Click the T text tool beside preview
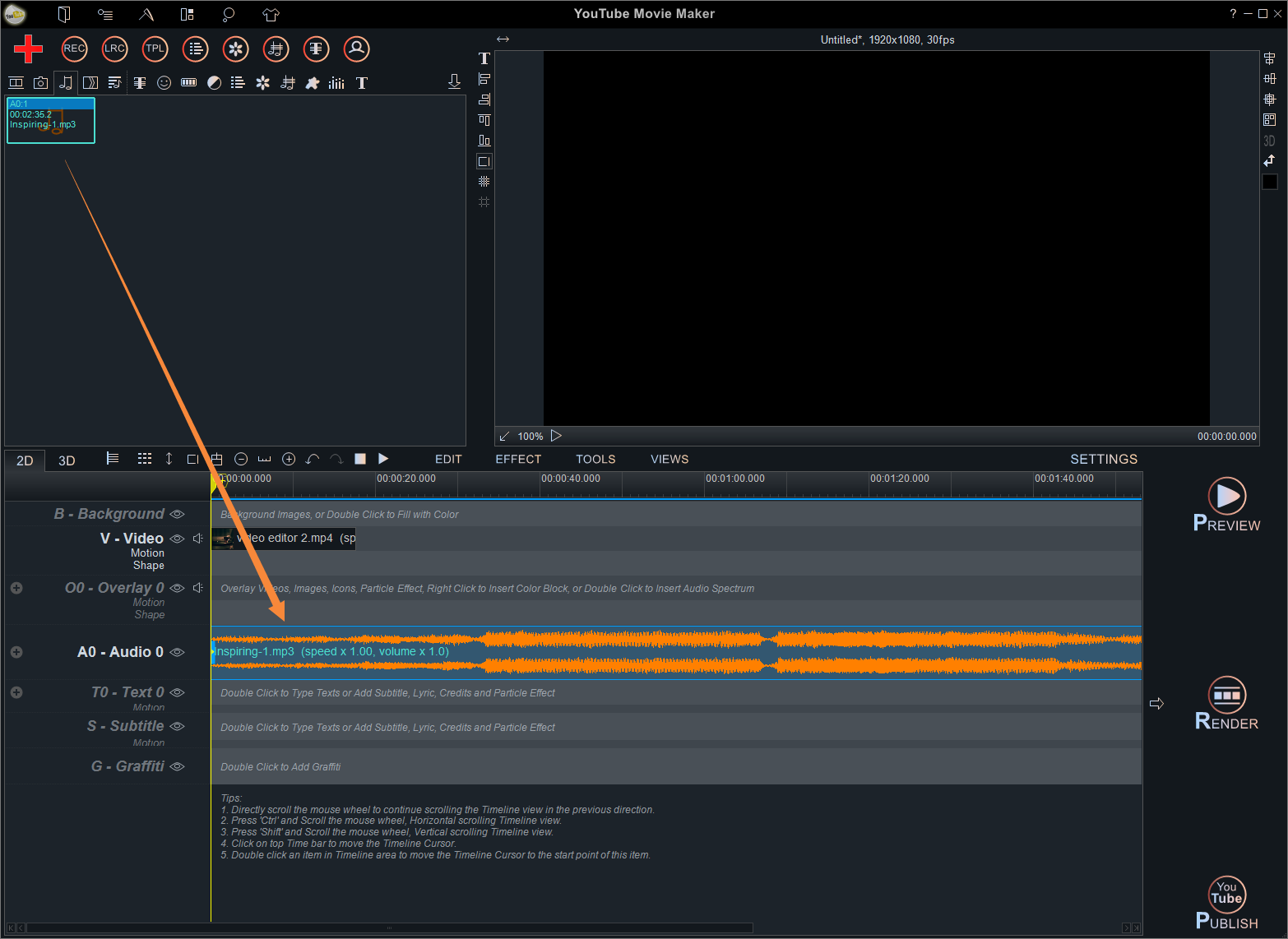The height and width of the screenshot is (939, 1288). point(484,58)
